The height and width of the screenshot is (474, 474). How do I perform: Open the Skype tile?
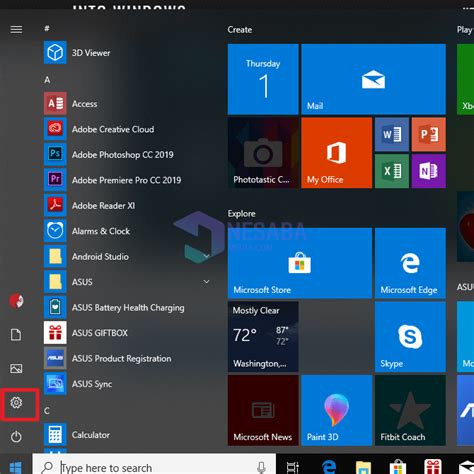pos(410,337)
